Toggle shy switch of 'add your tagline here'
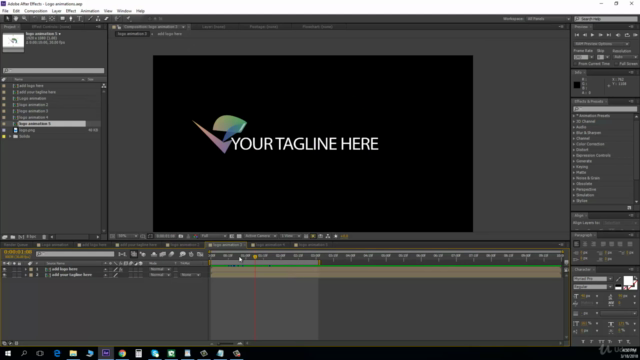Screen dimensions: 640x360 tap(105, 275)
